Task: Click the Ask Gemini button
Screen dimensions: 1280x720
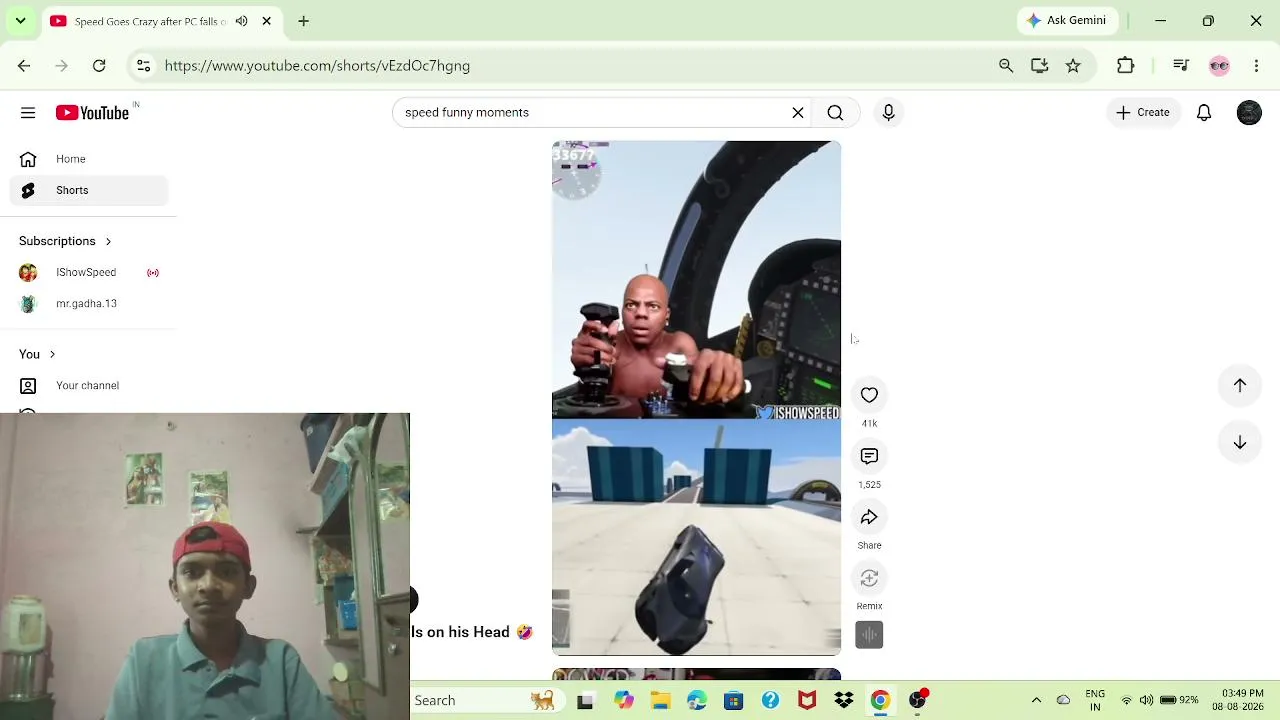Action: 1066,21
